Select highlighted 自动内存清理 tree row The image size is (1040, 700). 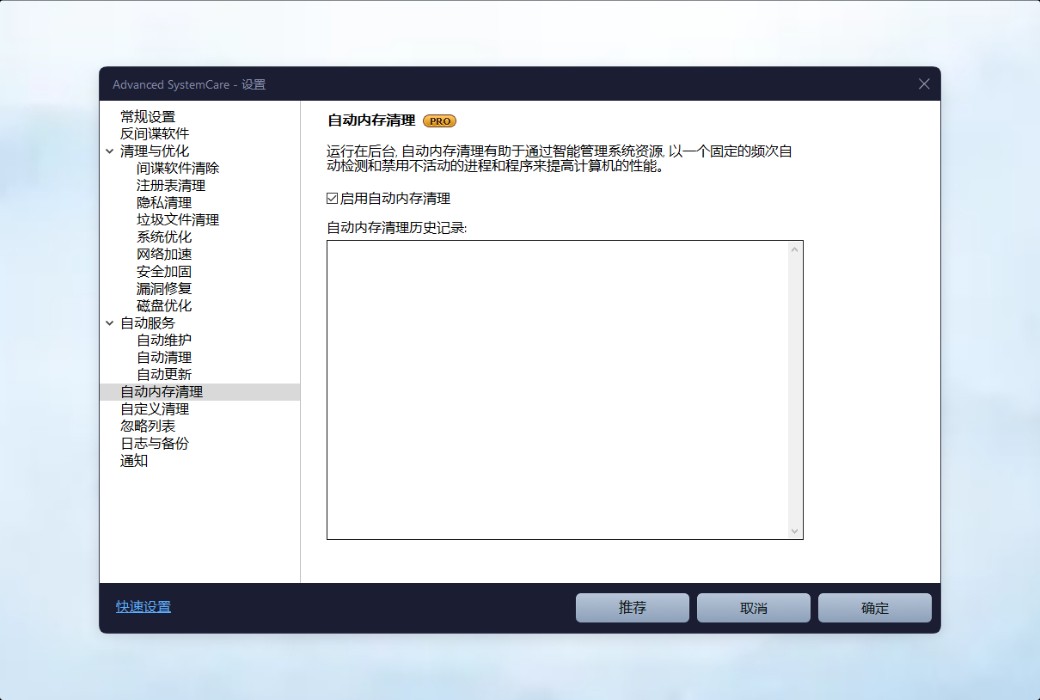click(200, 392)
